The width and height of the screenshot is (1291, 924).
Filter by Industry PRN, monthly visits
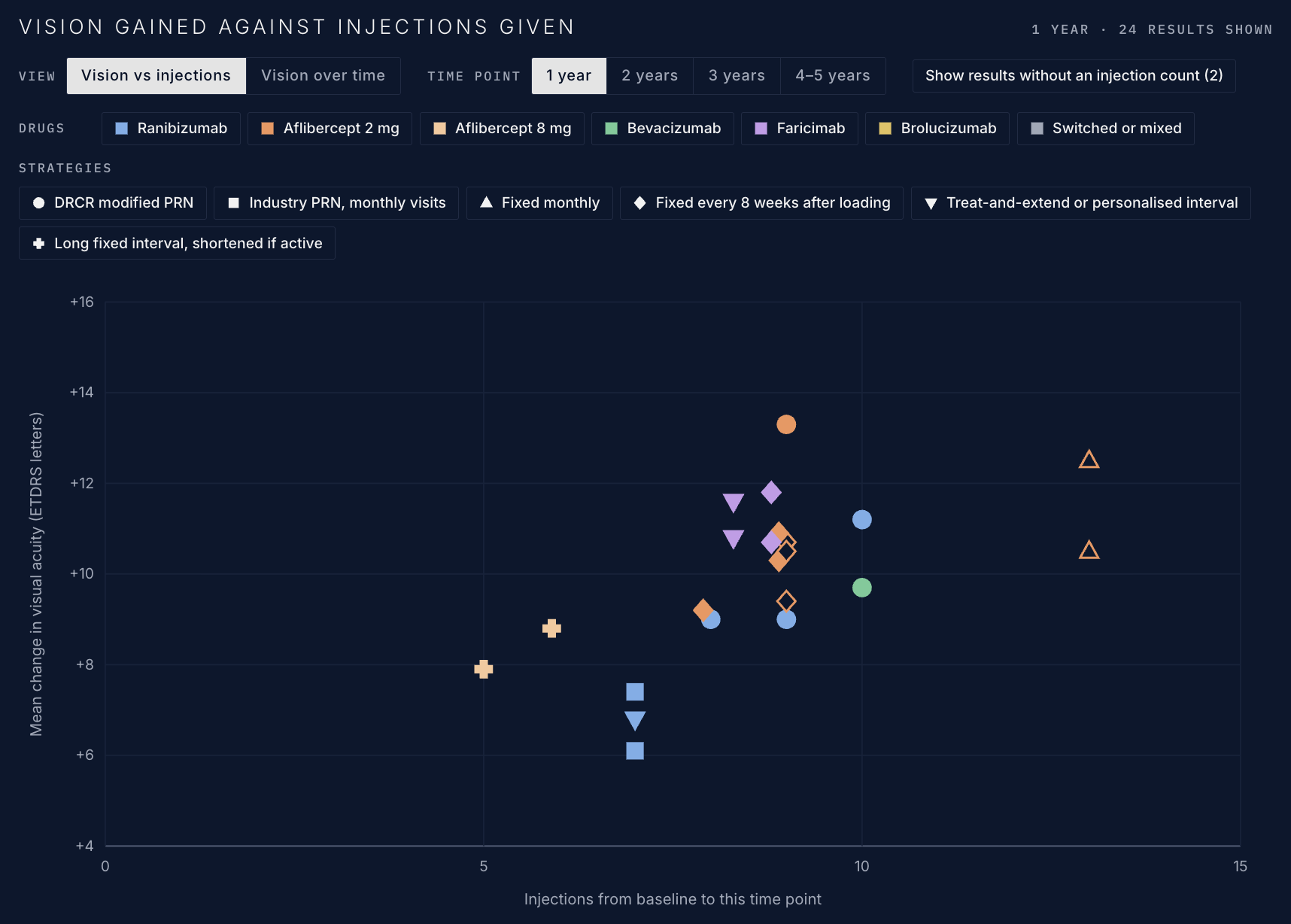[336, 203]
